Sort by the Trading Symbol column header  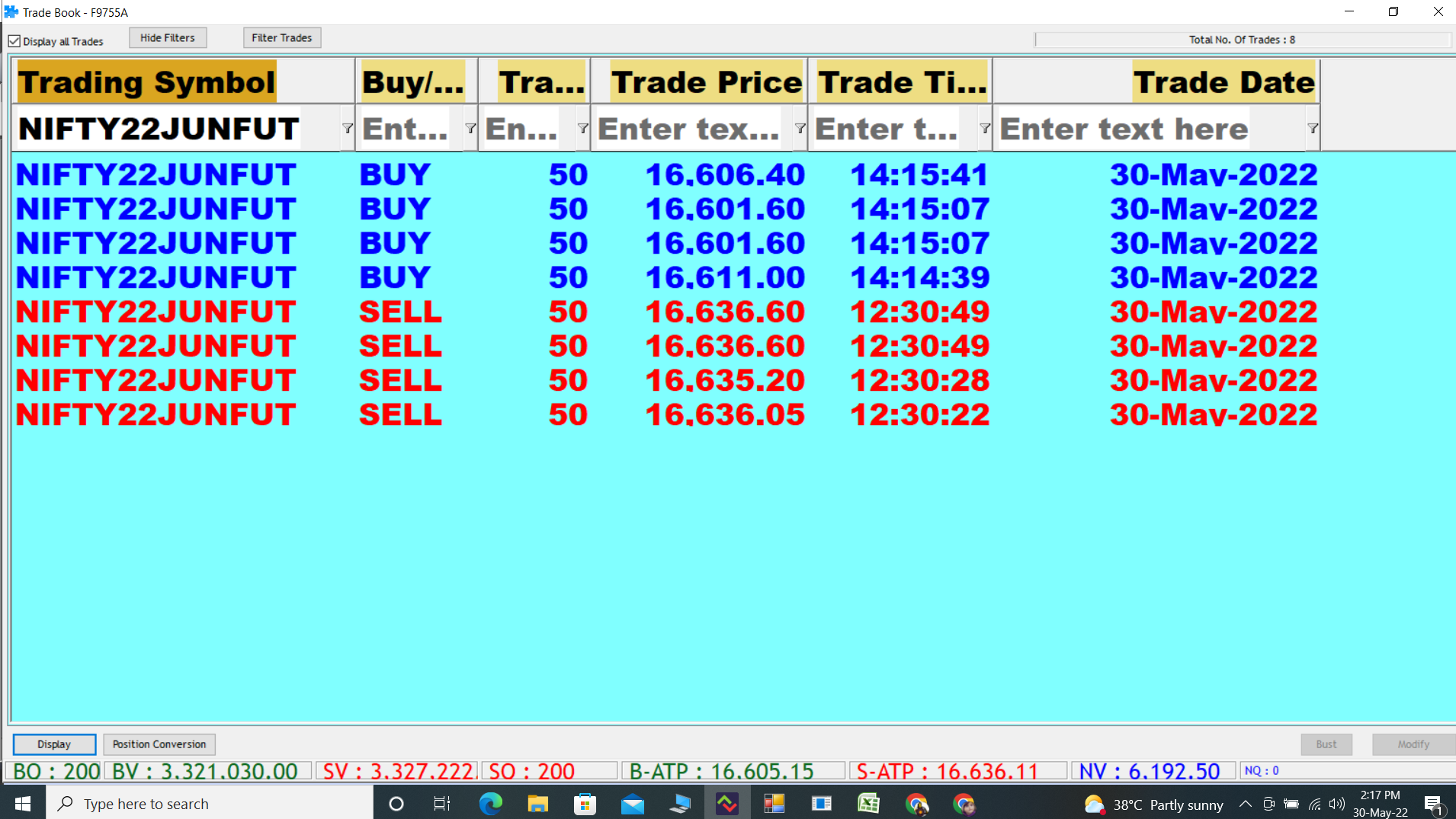[146, 82]
